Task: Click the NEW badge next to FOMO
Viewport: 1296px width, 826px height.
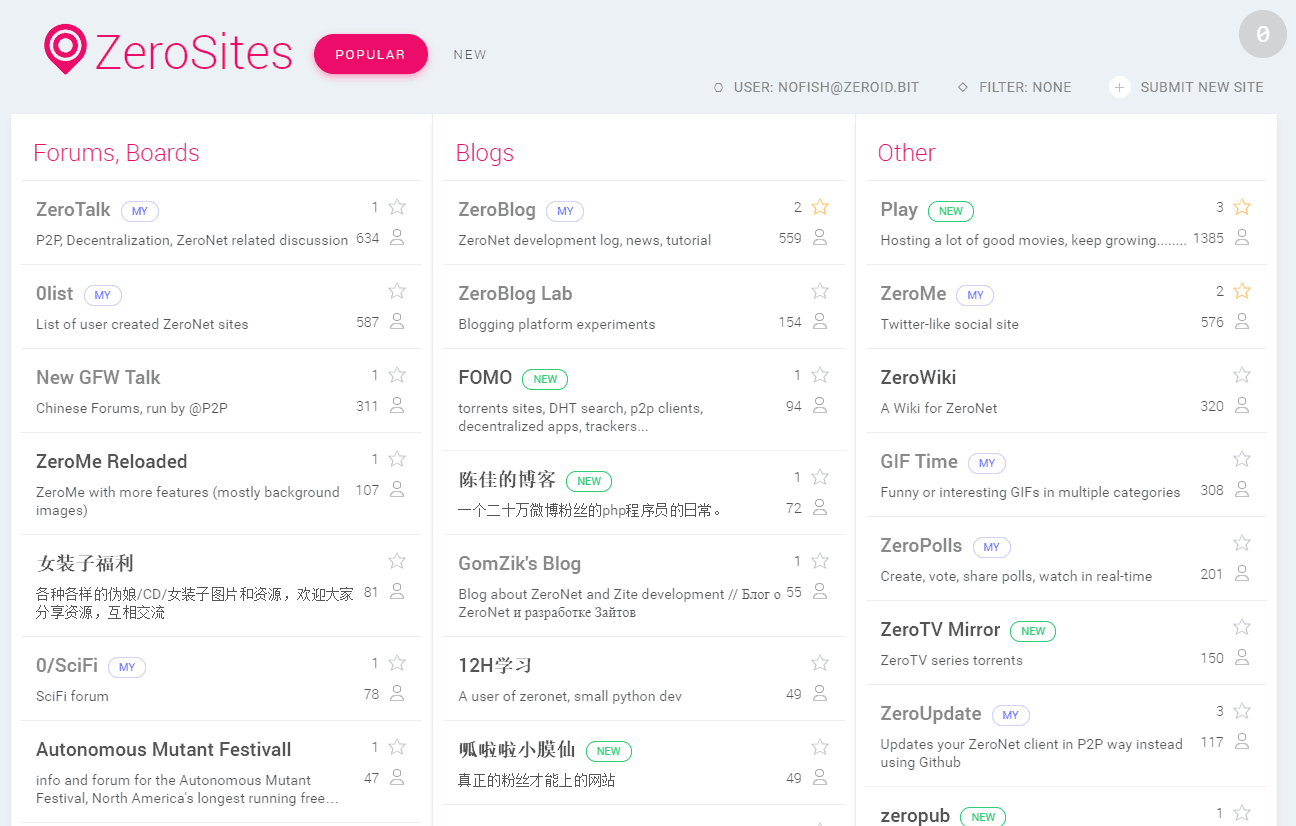Action: pyautogui.click(x=545, y=379)
